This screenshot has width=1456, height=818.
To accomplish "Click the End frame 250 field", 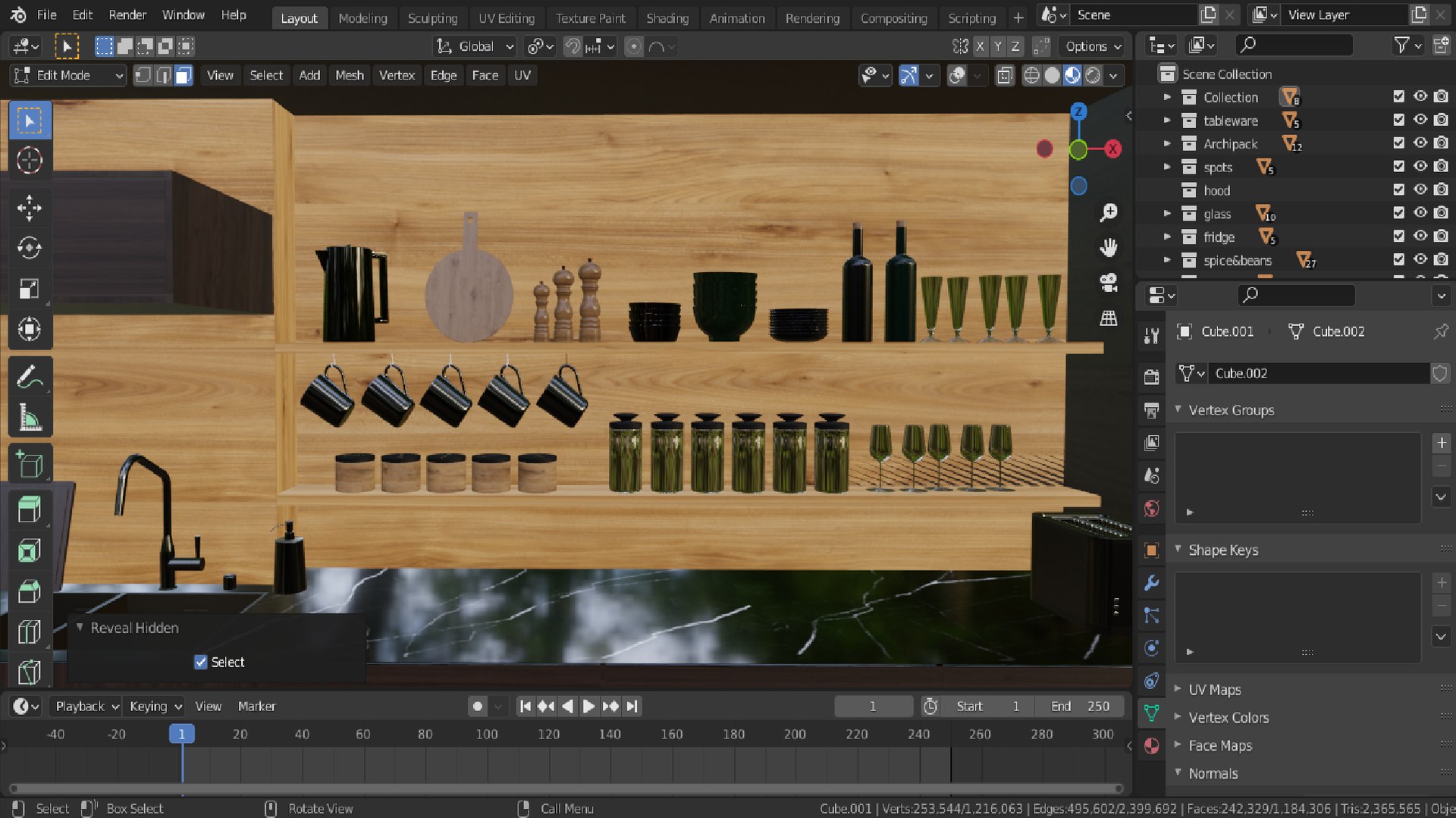I will (1081, 706).
